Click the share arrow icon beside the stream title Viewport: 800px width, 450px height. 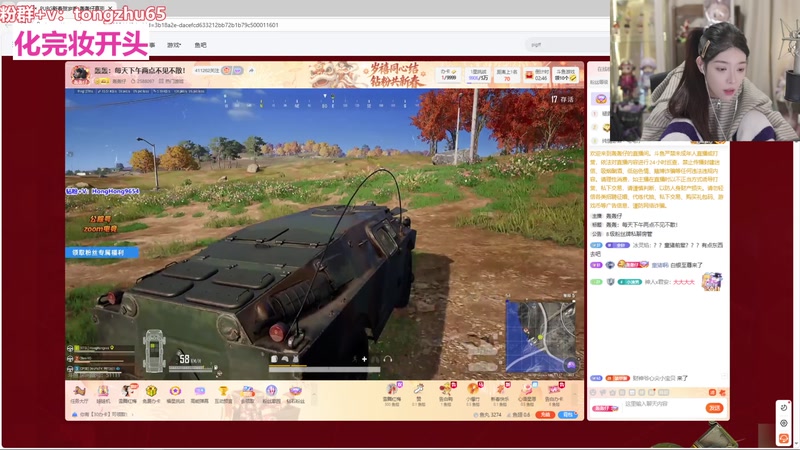coord(252,71)
